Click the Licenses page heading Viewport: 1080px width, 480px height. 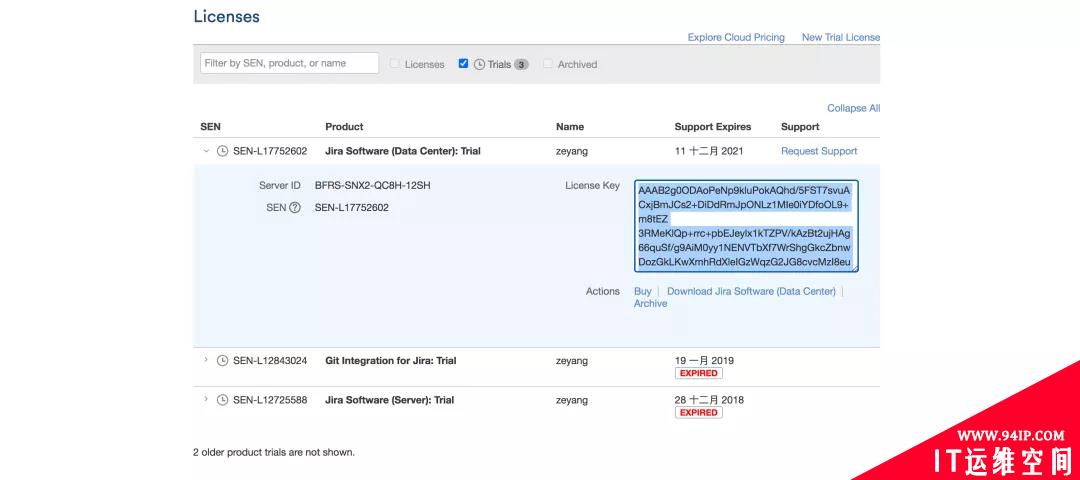(227, 17)
